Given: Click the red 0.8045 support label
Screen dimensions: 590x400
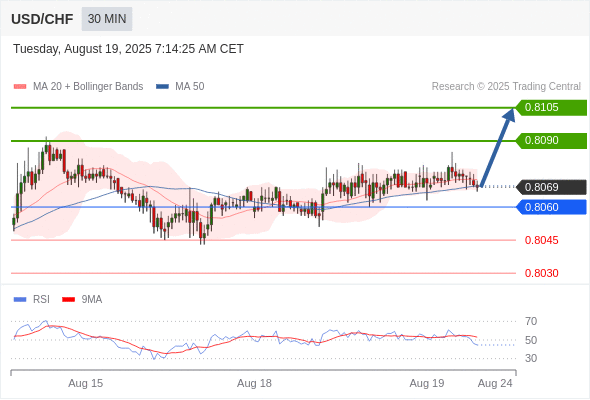Looking at the screenshot, I should (x=541, y=240).
